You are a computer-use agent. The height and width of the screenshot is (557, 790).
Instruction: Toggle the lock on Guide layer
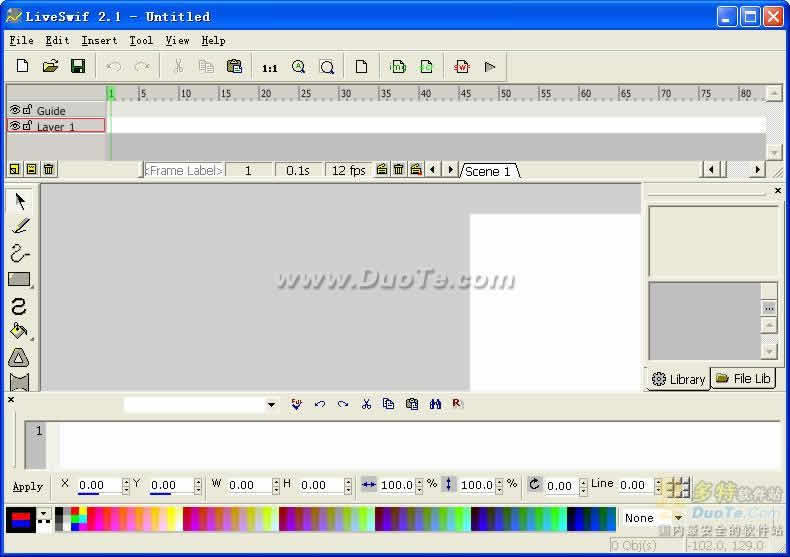[x=27, y=110]
